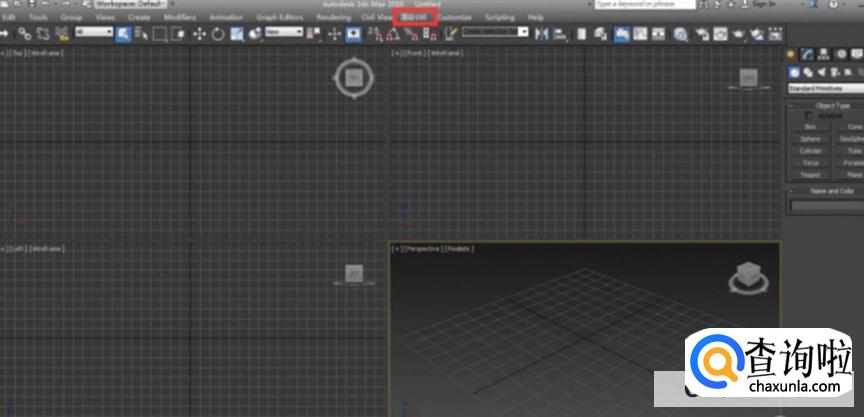This screenshot has height=417, width=864.
Task: Activate the Select and Place tool
Action: (255, 34)
